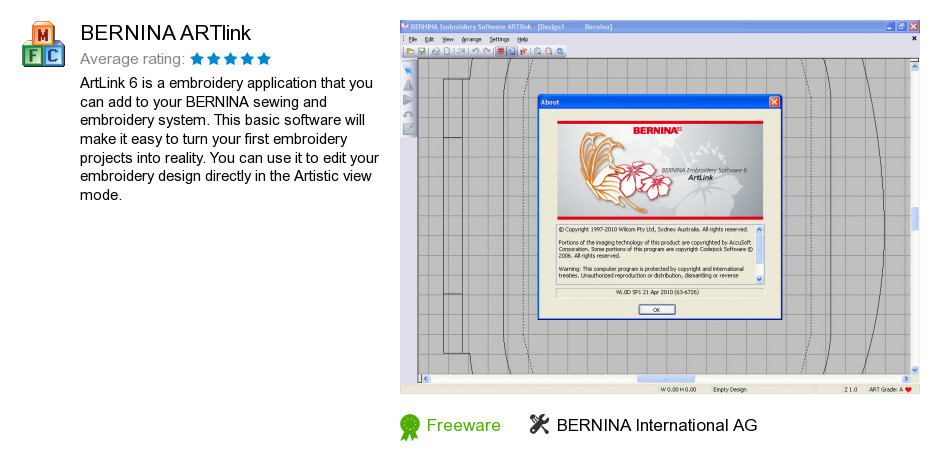Click the Freeware license link

[x=463, y=425]
